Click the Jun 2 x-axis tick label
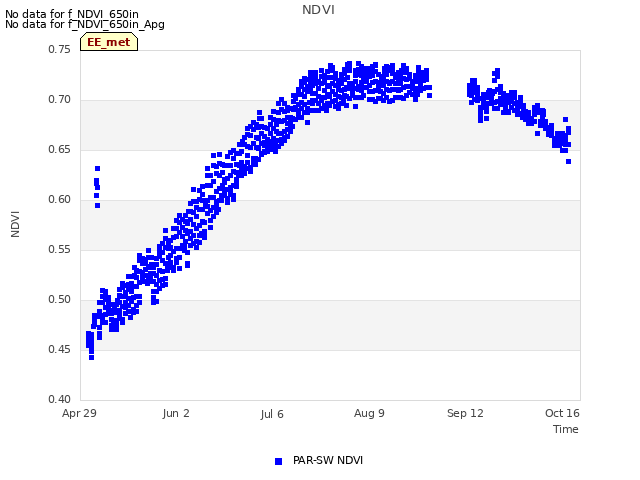Screen dimensions: 640x480 (176, 413)
